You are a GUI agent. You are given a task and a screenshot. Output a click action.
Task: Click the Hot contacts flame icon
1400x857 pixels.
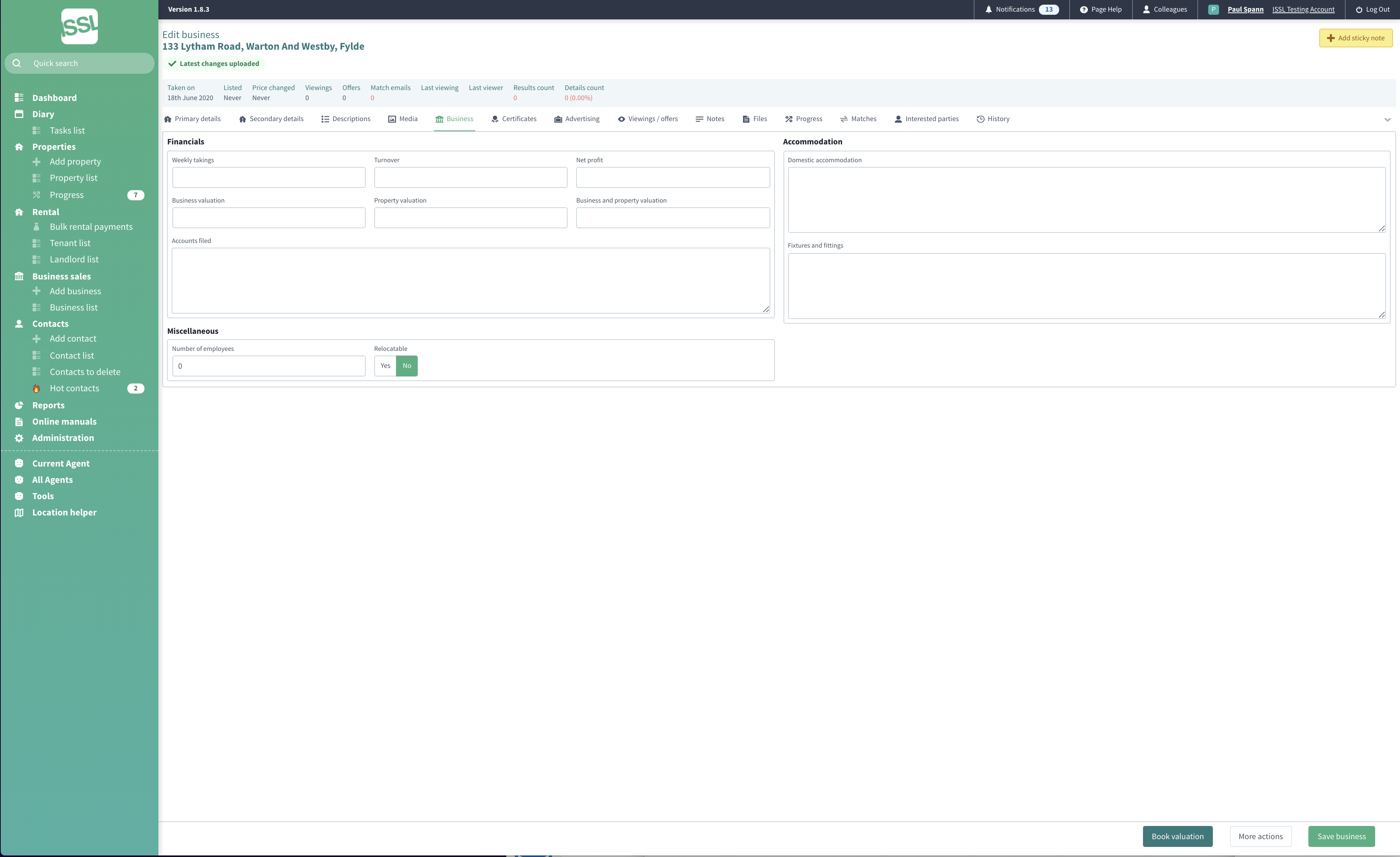tap(36, 389)
